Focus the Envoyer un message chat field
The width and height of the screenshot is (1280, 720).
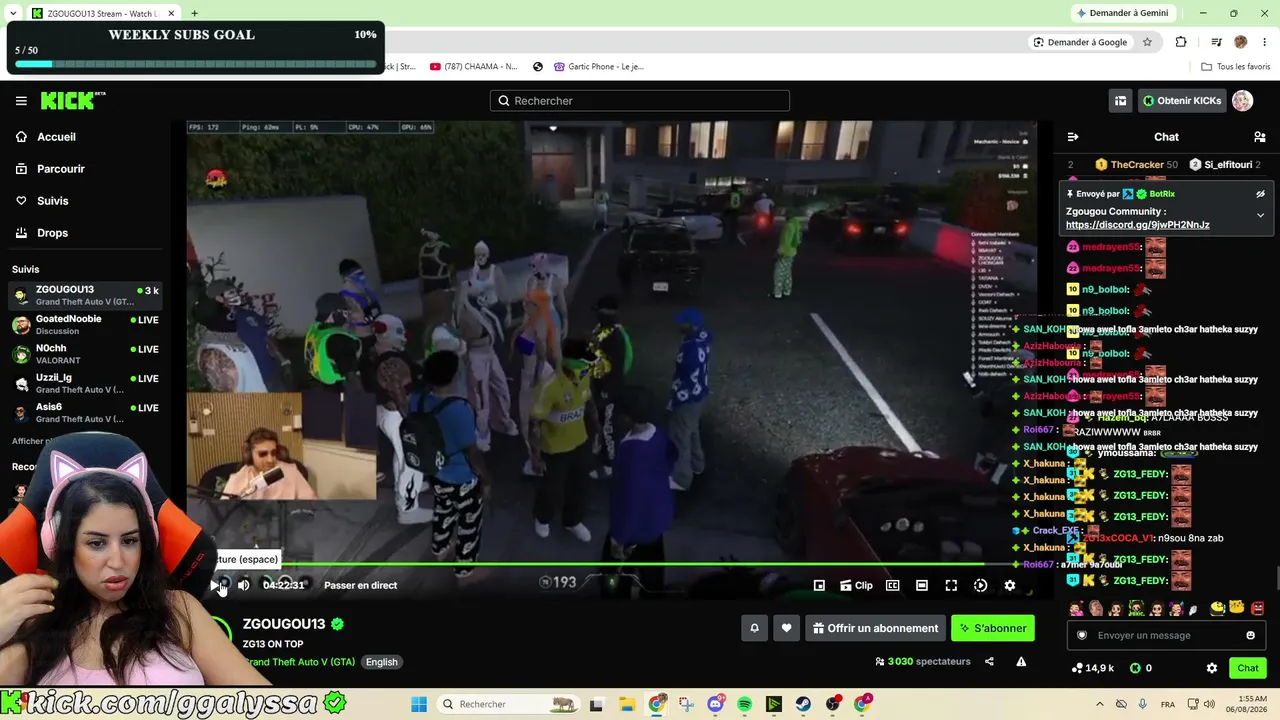[x=1166, y=635]
